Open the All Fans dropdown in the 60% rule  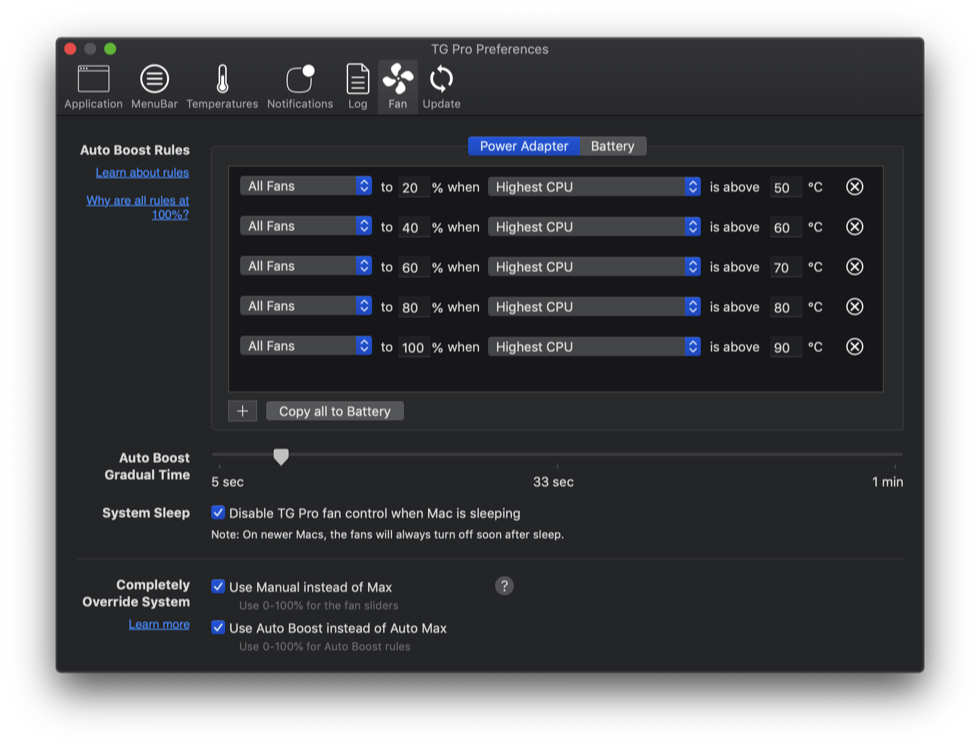click(x=306, y=266)
